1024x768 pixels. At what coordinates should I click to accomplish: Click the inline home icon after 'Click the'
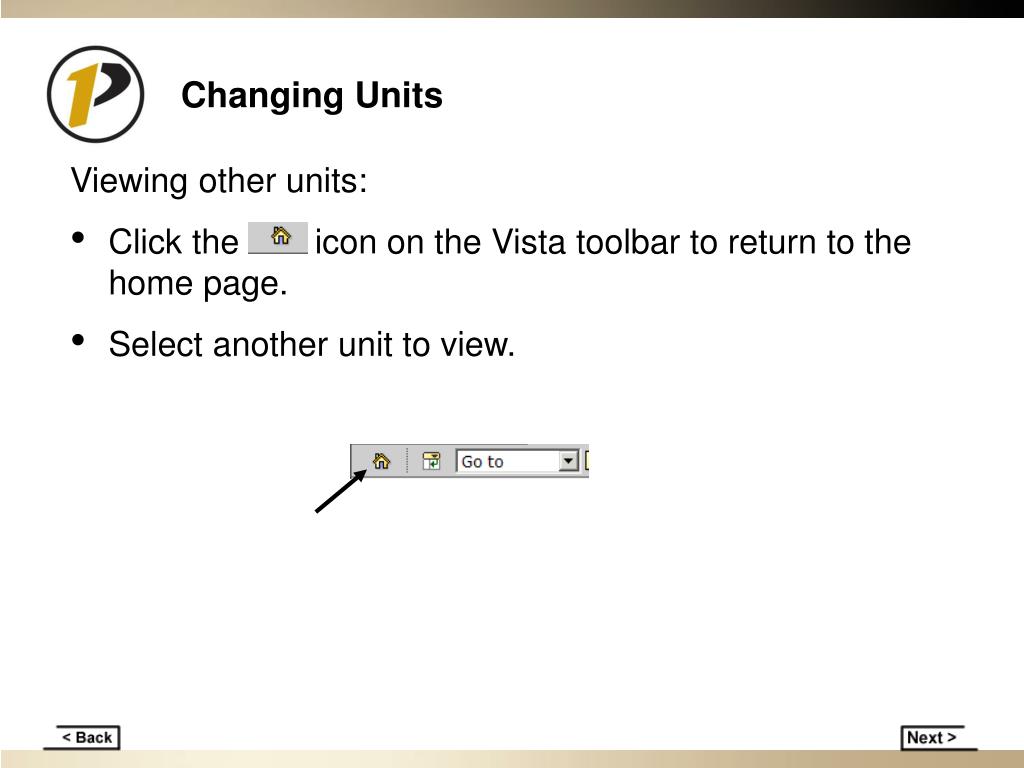(x=278, y=238)
